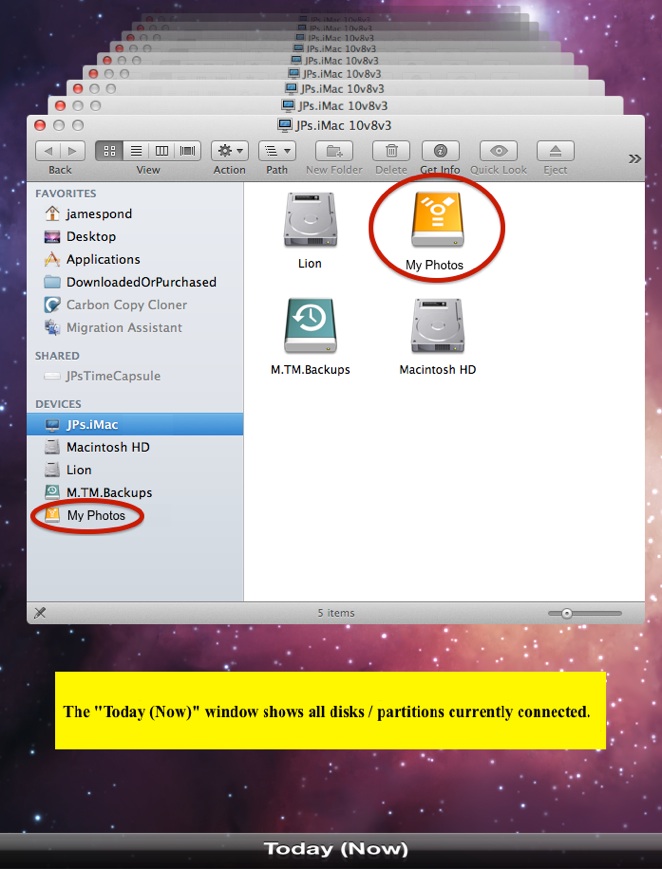The width and height of the screenshot is (662, 869).
Task: Select the orange My Photos FireWire disk
Action: pyautogui.click(x=437, y=220)
